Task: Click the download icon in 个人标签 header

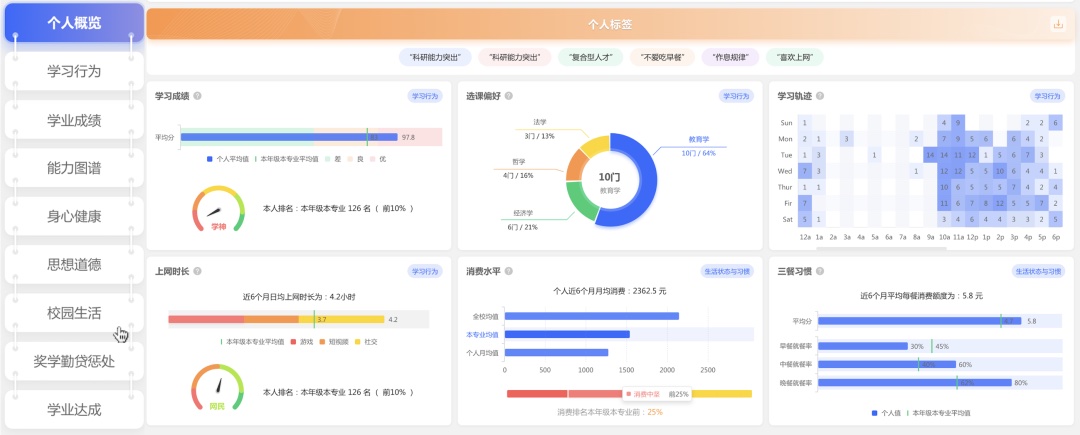Action: pos(1057,24)
